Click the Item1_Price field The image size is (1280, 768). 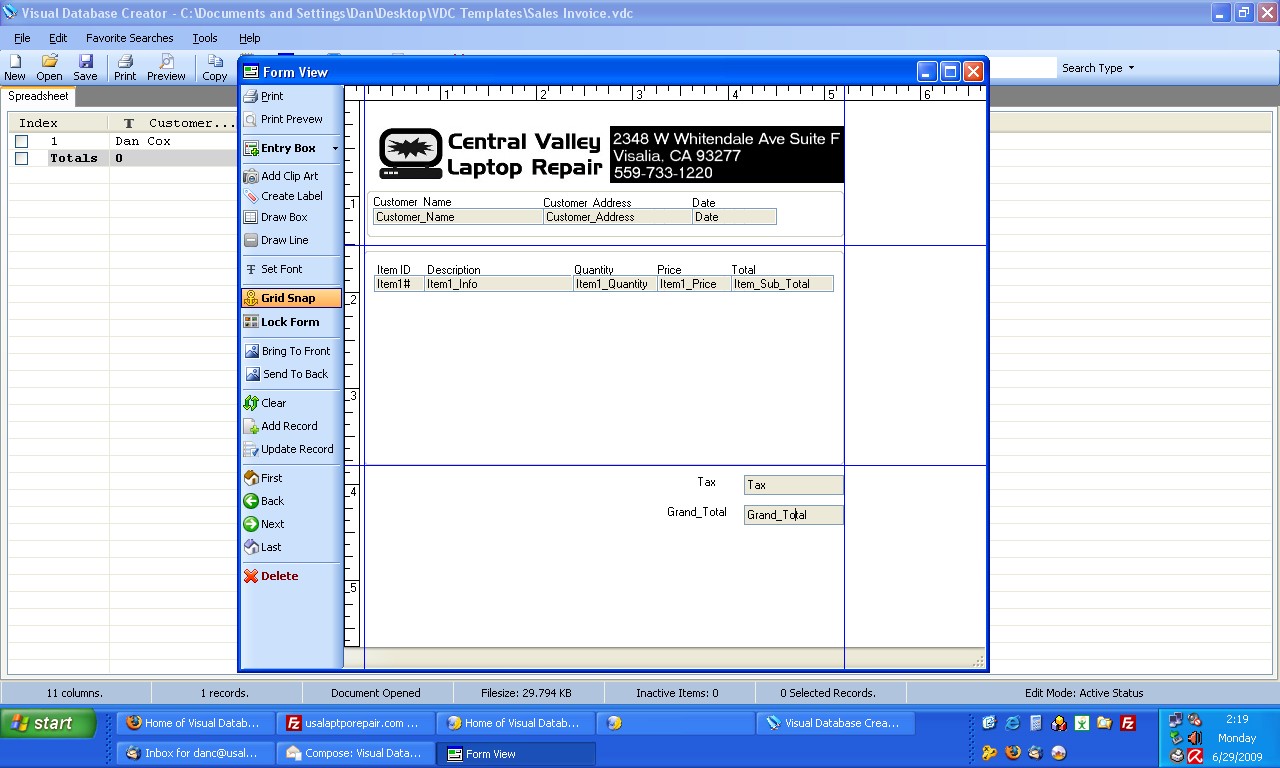[x=694, y=284]
